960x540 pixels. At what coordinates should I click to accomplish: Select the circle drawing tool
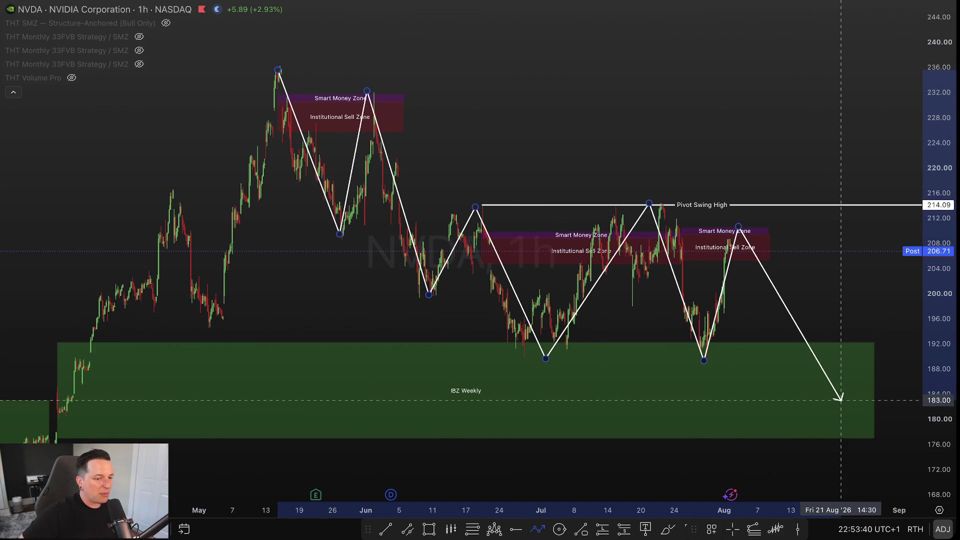(559, 529)
